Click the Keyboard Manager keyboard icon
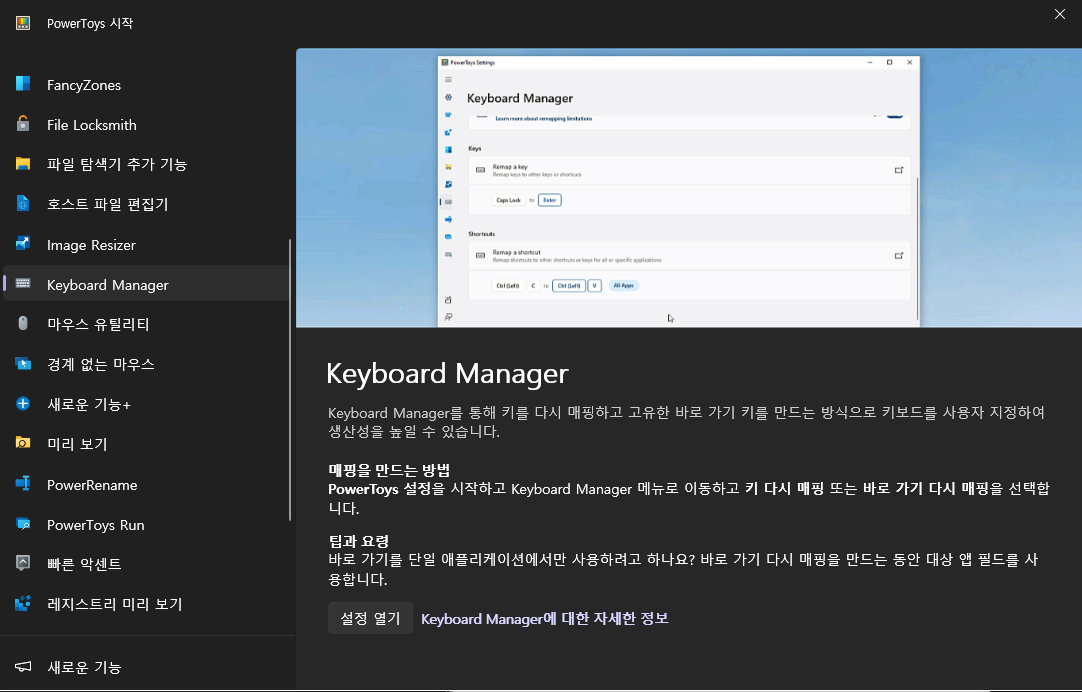The height and width of the screenshot is (692, 1082). (x=23, y=284)
